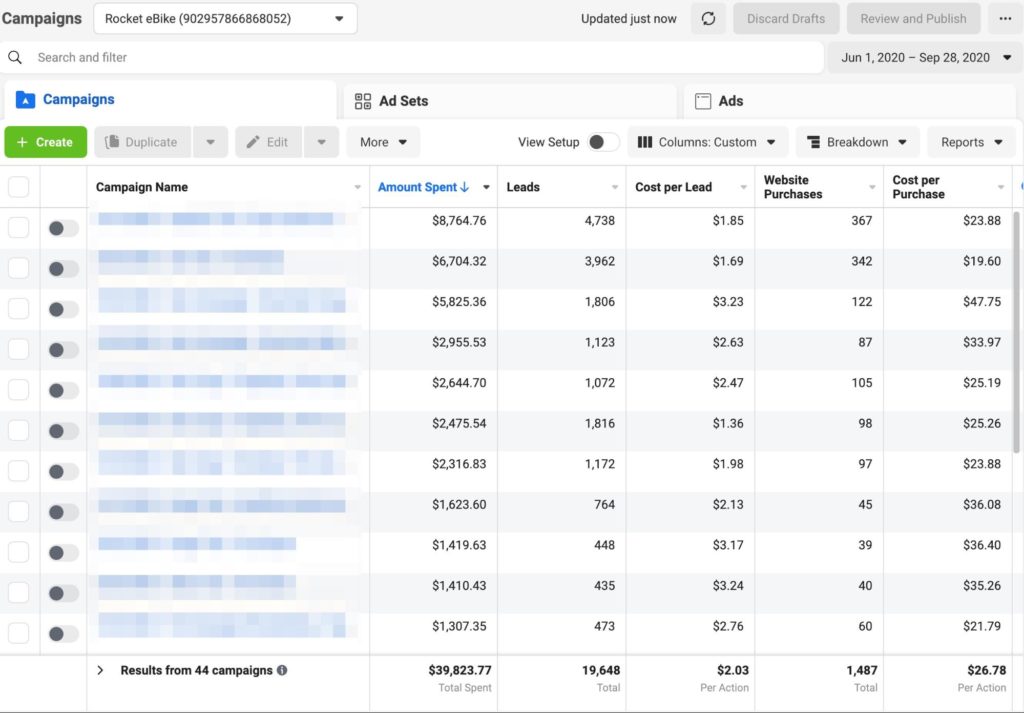Check the checkbox in $1,307.35 row
Viewport: 1024px width, 713px height.
[18, 633]
